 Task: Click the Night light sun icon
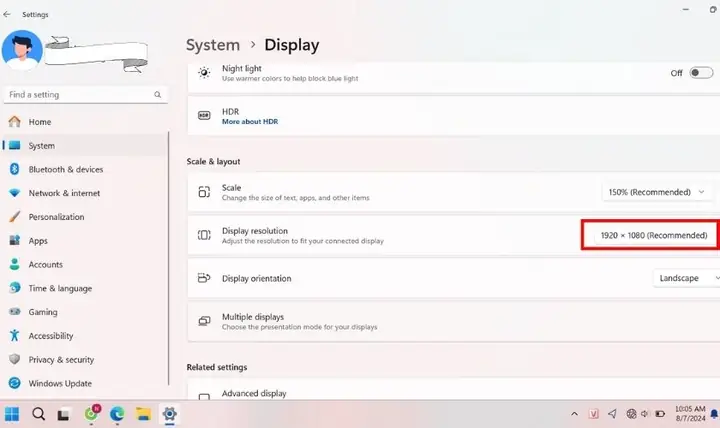point(204,73)
